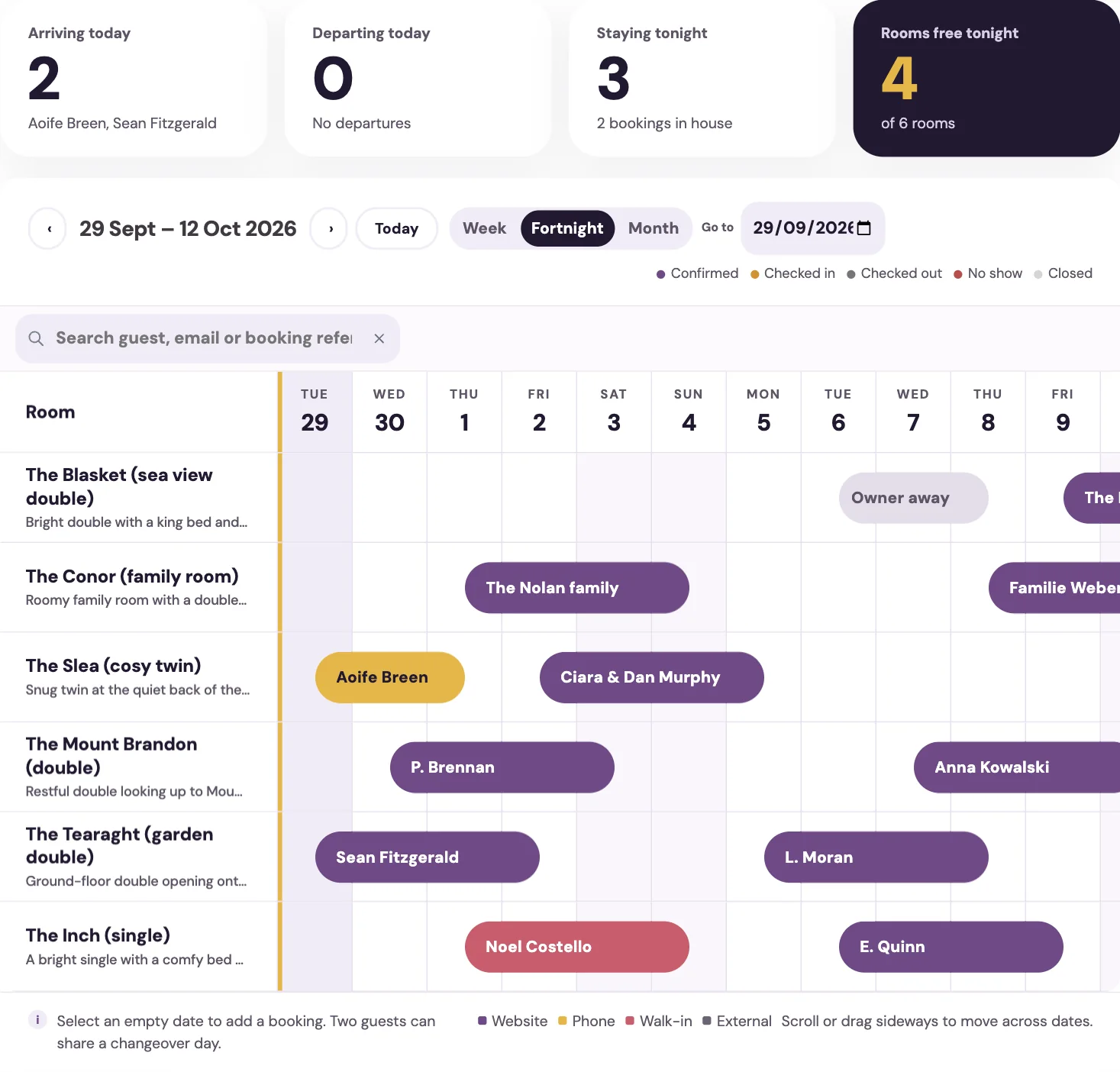1120x1072 pixels.
Task: Click the Staying tonight card
Action: pyautogui.click(x=702, y=79)
